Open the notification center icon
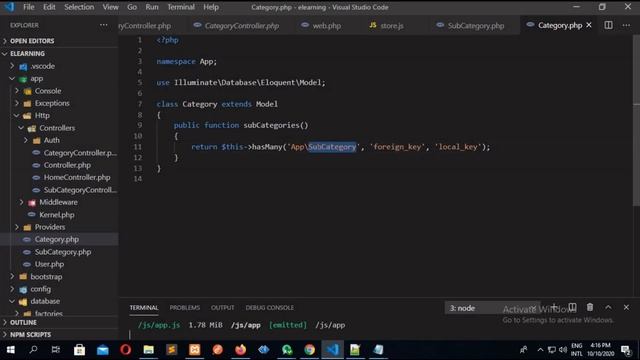 [x=625, y=350]
